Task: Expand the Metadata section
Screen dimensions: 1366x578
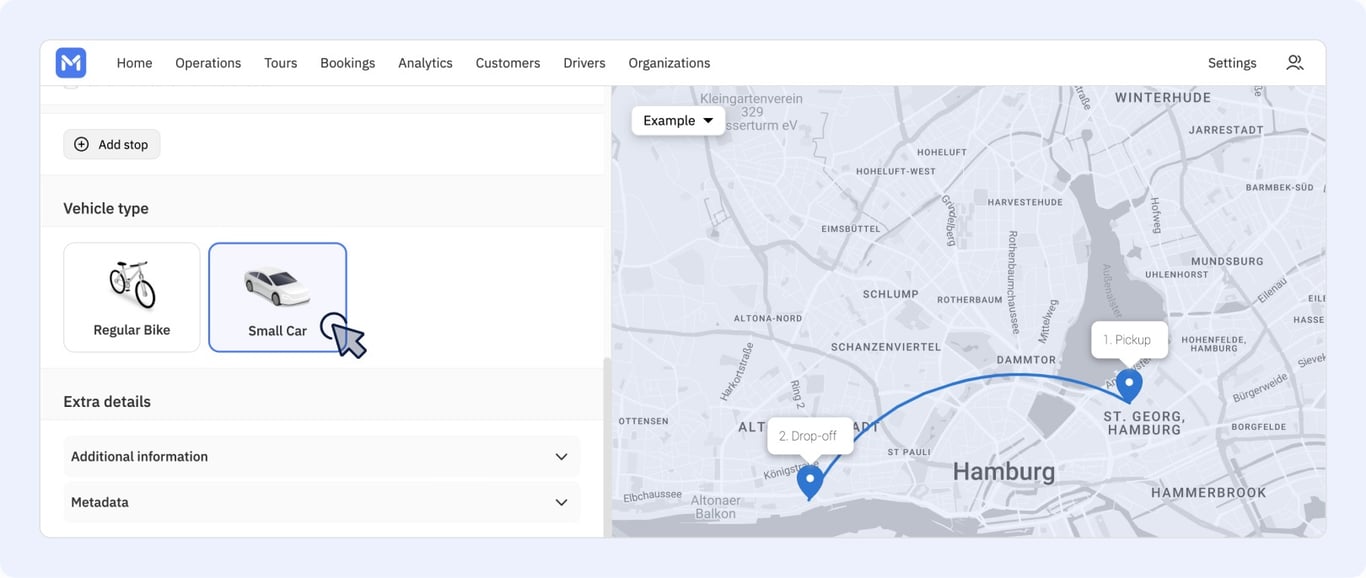Action: (x=322, y=502)
